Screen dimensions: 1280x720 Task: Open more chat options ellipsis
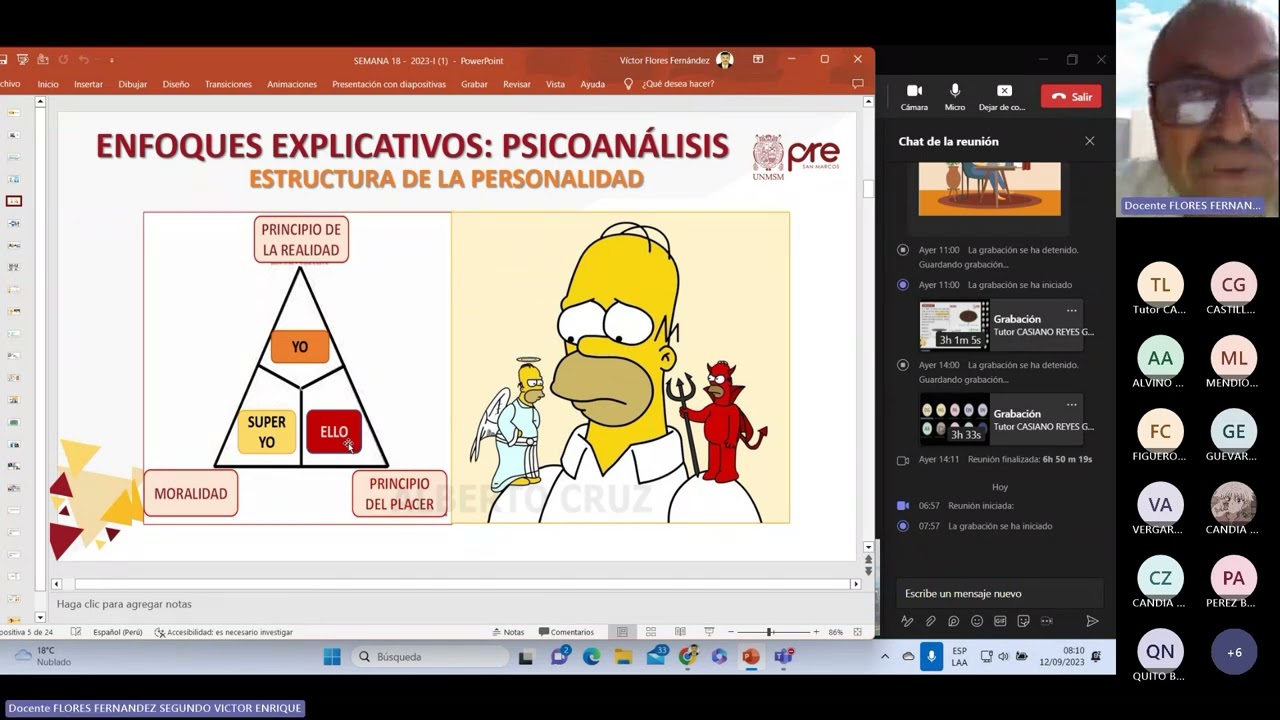pos(1047,621)
